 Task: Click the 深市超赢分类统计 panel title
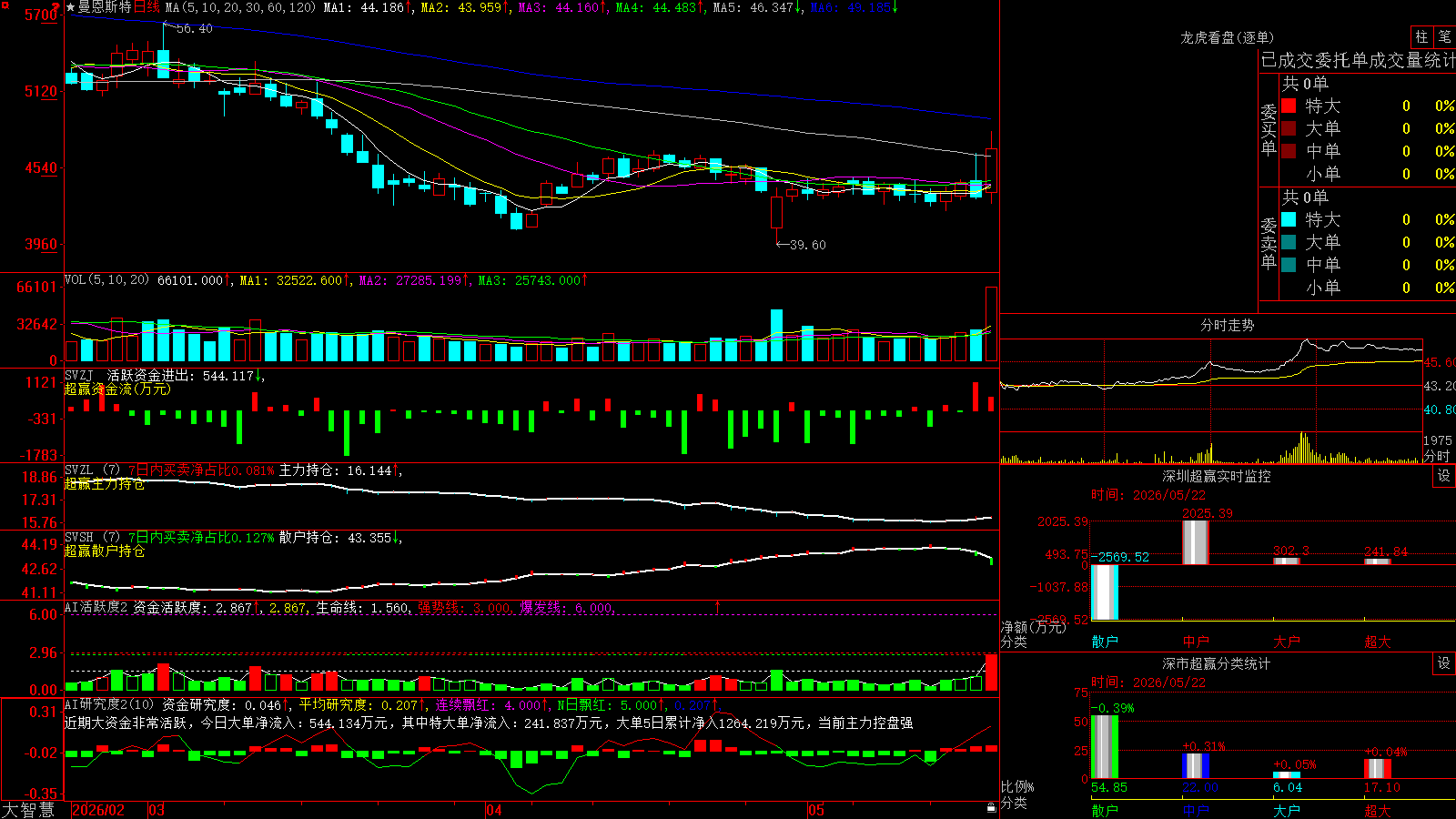1217,663
